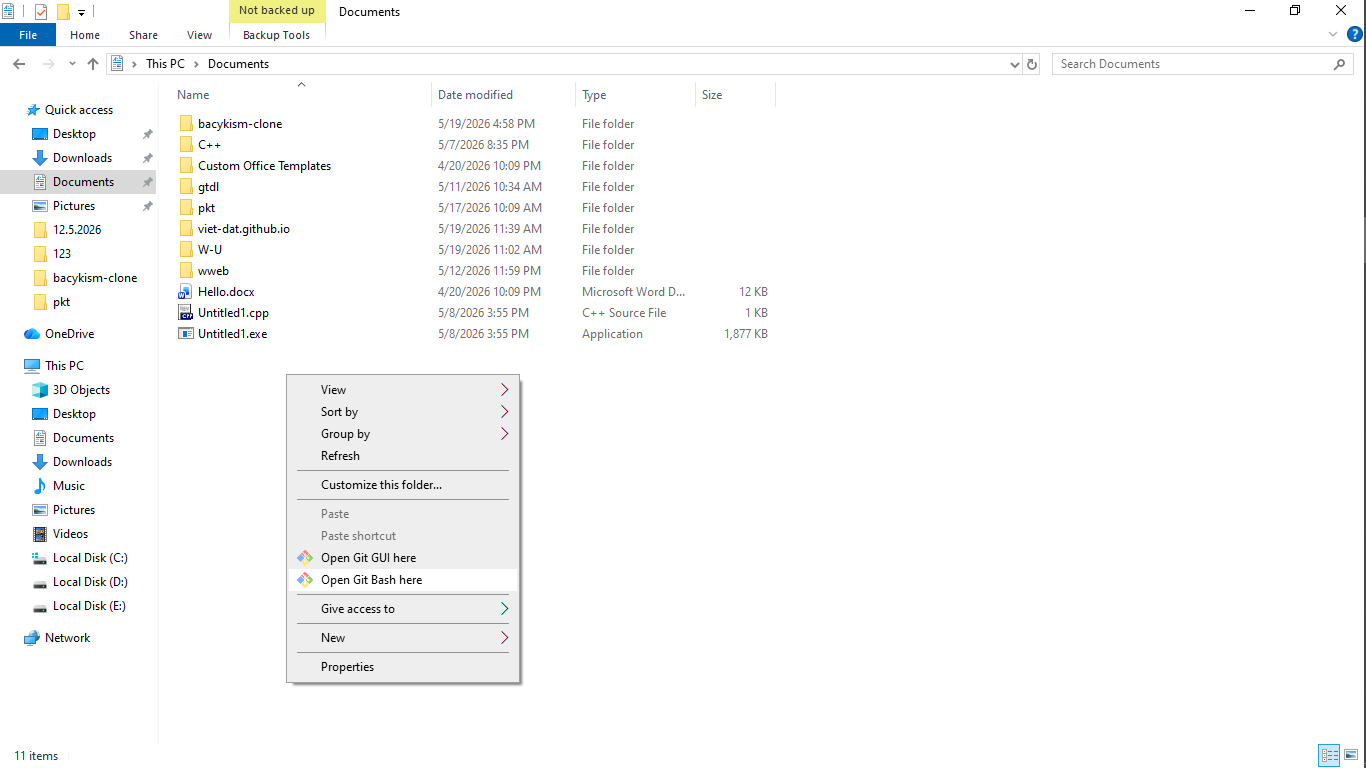Image resolution: width=1366 pixels, height=768 pixels.
Task: Open Quick access in sidebar
Action: click(x=79, y=110)
